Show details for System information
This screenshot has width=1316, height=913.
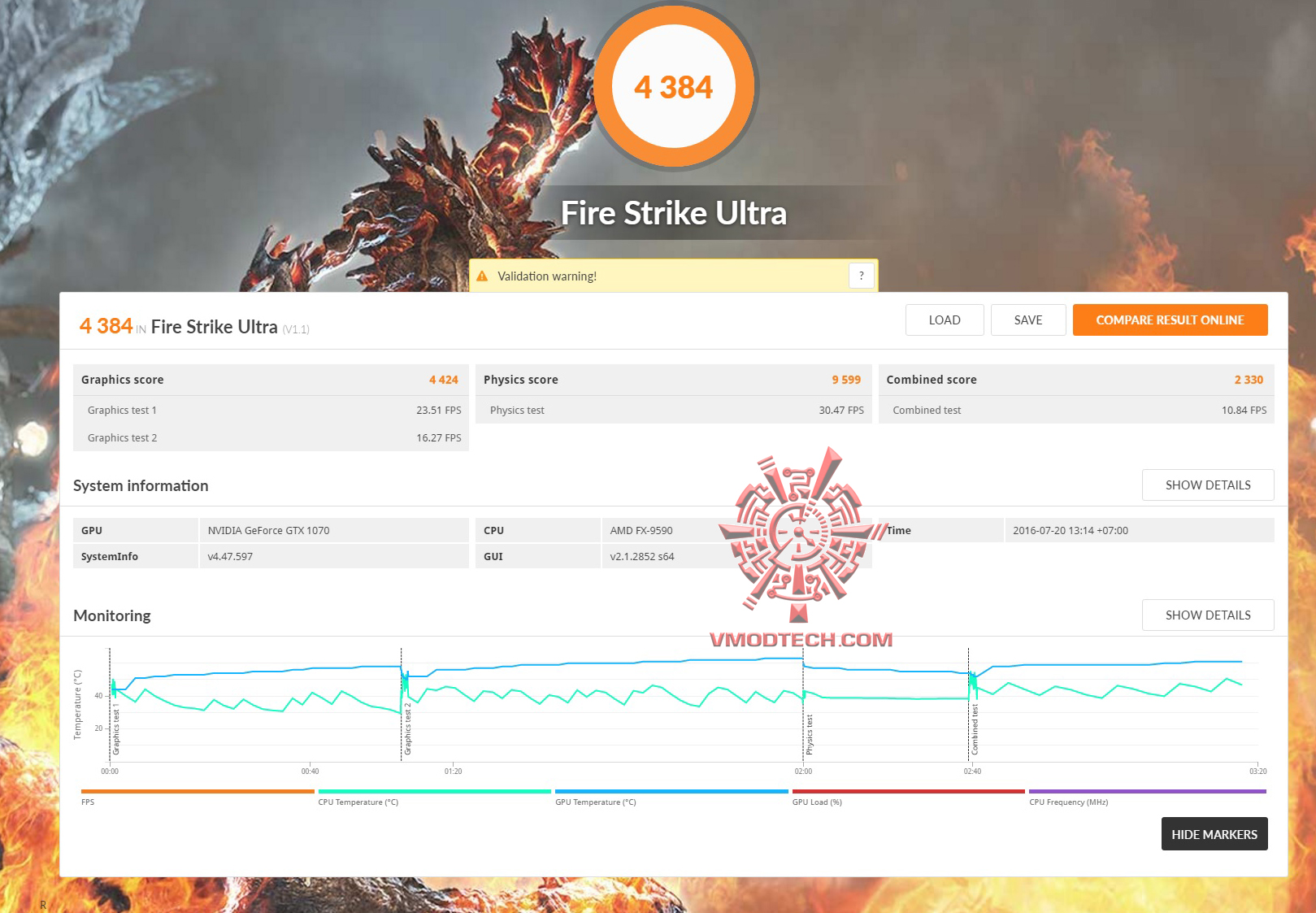pos(1208,485)
